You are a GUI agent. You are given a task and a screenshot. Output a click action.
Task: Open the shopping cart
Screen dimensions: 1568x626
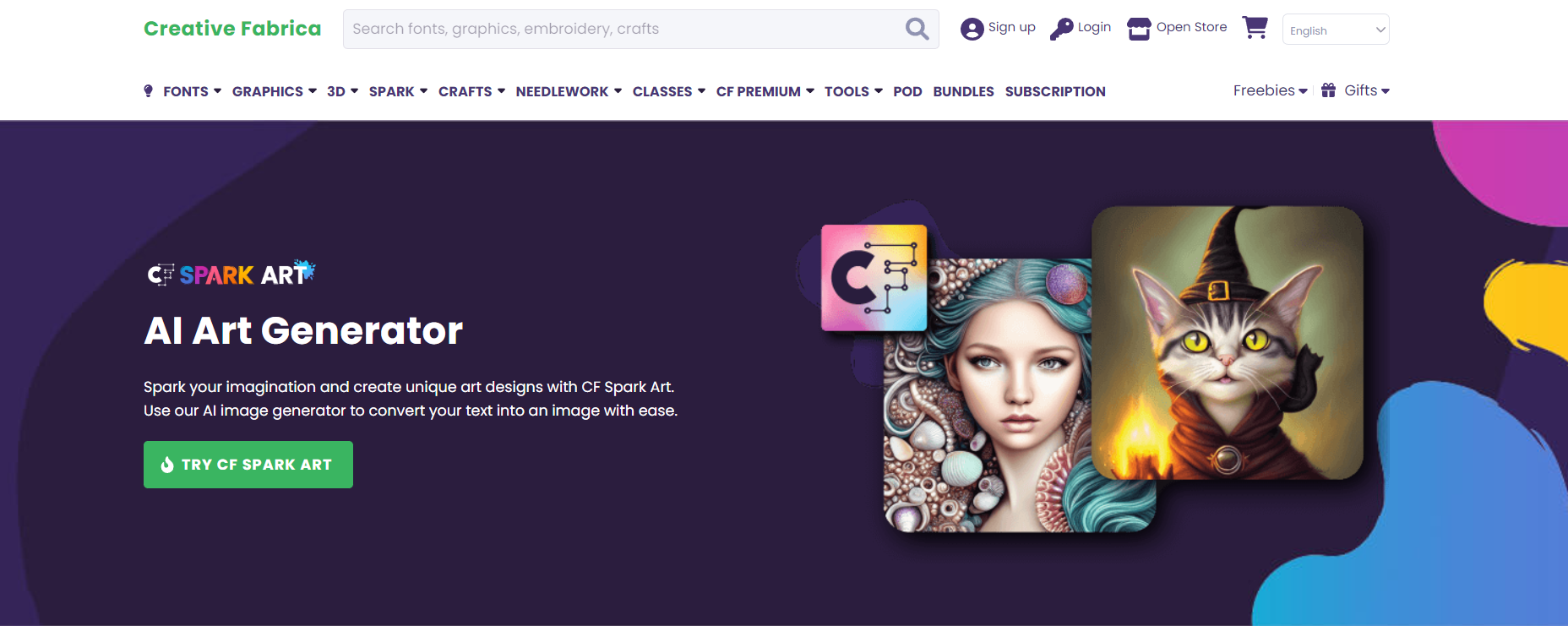1255,28
